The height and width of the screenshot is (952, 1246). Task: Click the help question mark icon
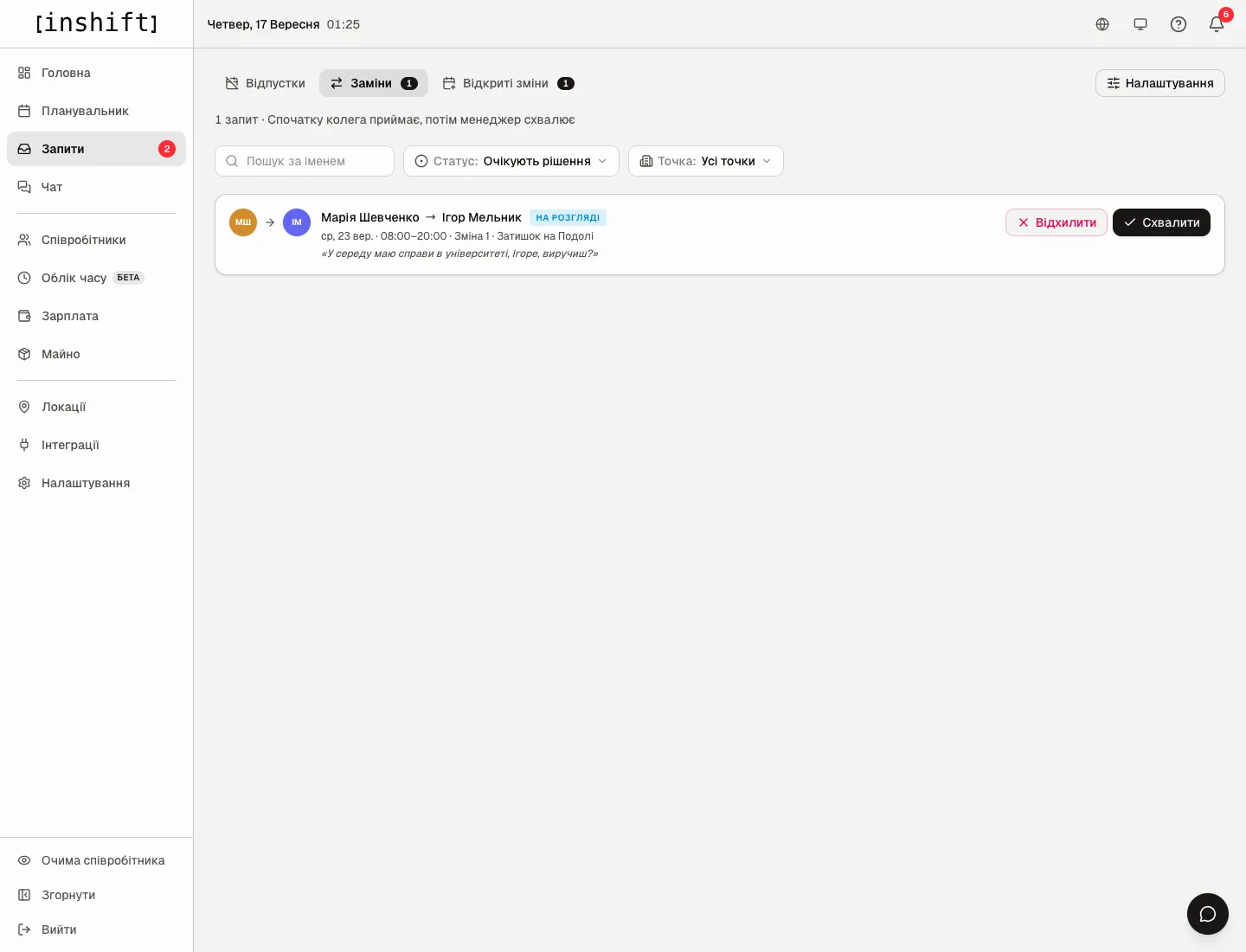1179,24
